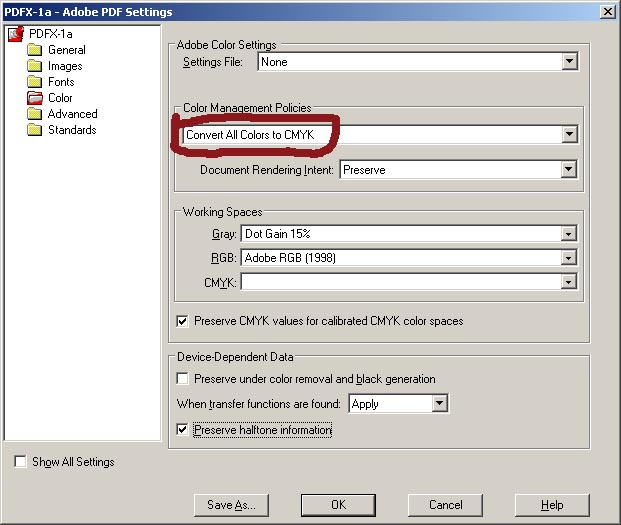Confirm settings with the OK button
621x525 pixels.
pos(338,505)
